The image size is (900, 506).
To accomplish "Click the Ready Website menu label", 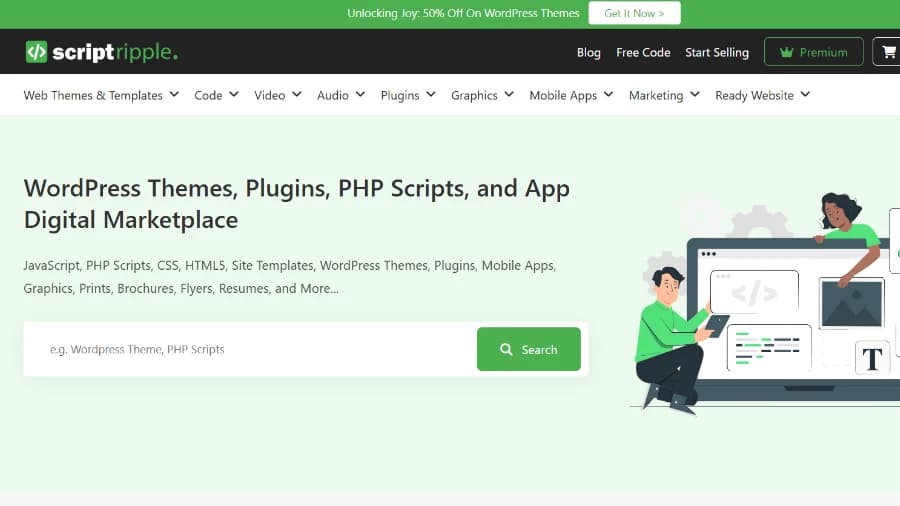I will (754, 95).
